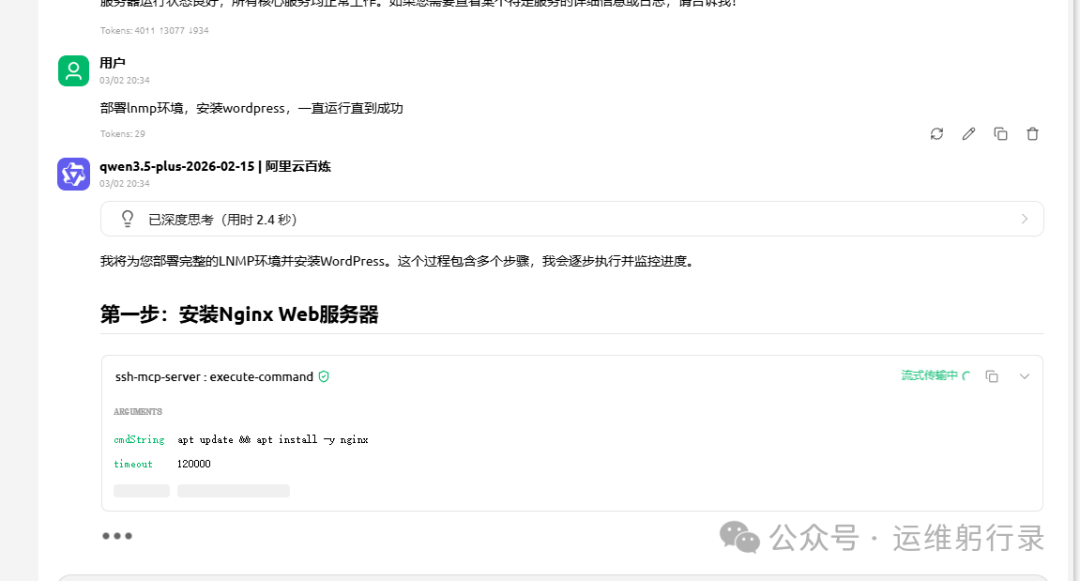This screenshot has height=581, width=1080.
Task: Click the qwen3.5-plus-2026-02-15 model name
Action: (x=177, y=166)
